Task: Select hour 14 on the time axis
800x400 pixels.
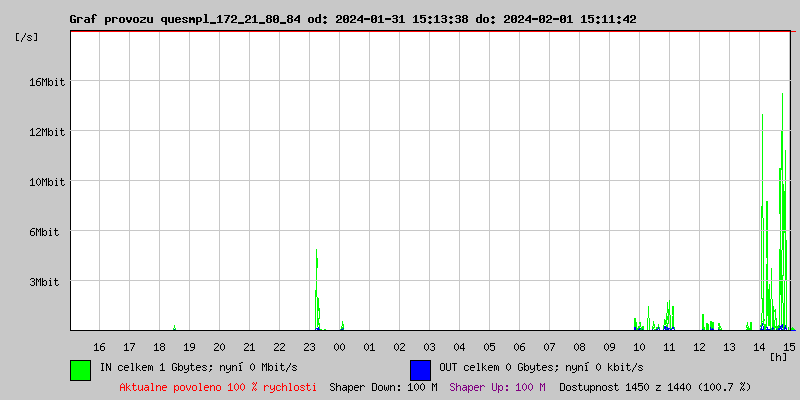Action: pyautogui.click(x=760, y=346)
